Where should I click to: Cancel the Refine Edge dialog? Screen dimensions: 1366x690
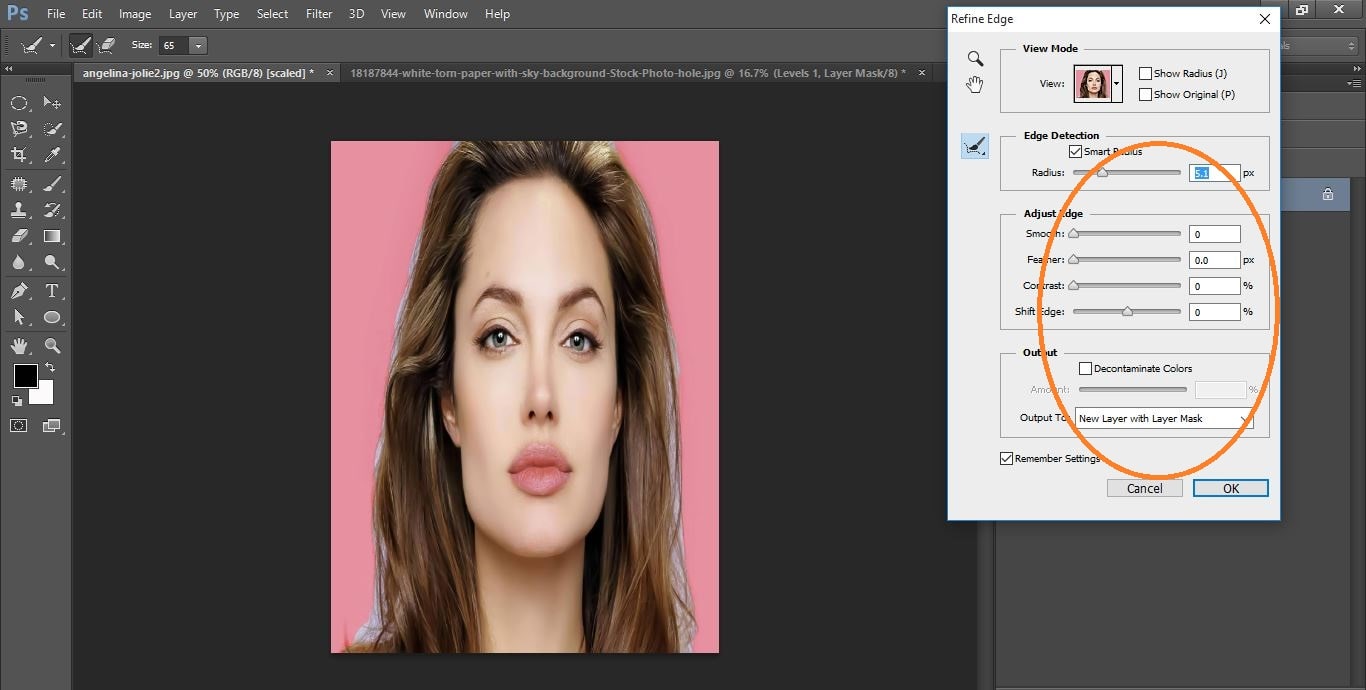click(x=1144, y=488)
